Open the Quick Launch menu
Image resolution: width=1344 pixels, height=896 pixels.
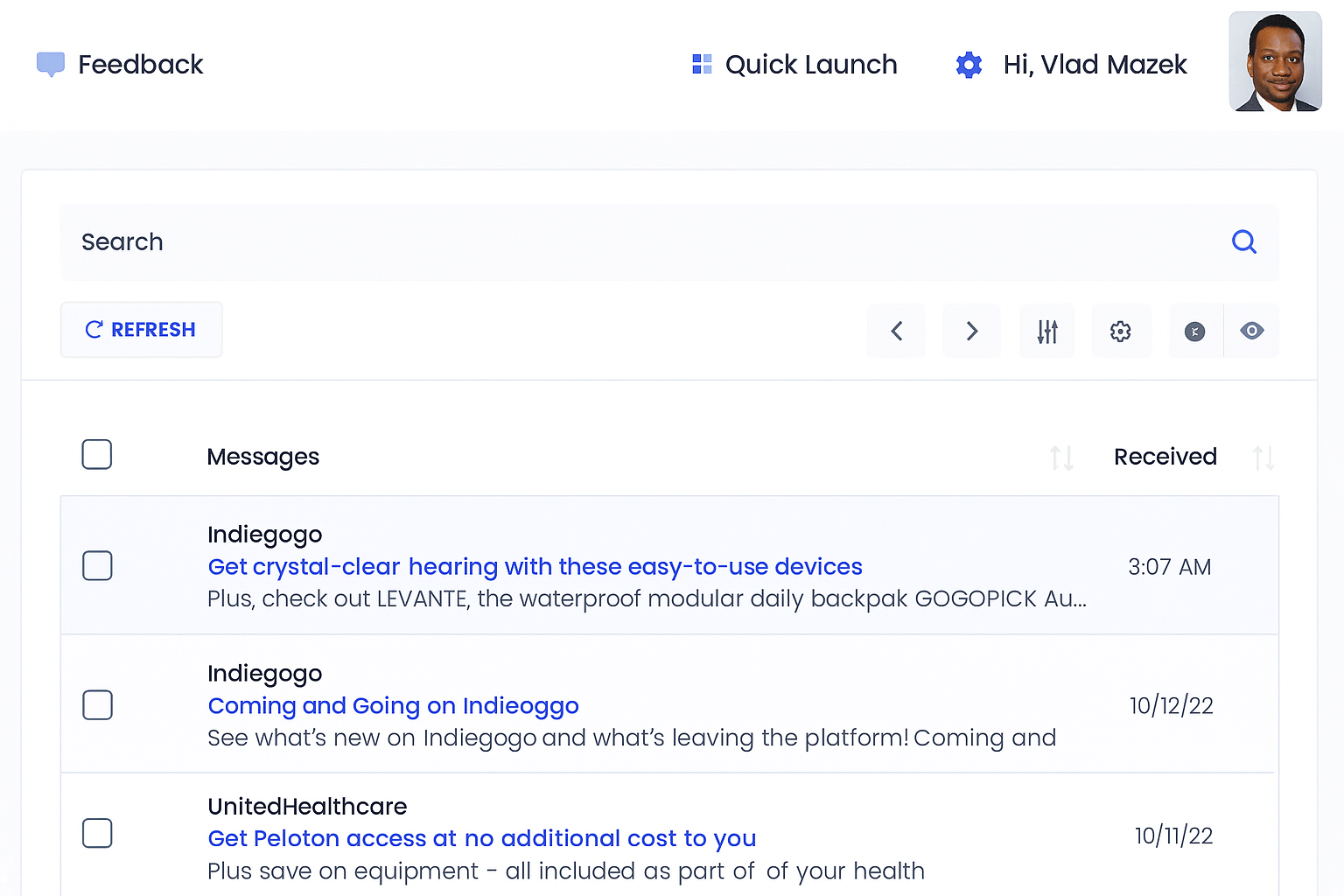point(810,65)
